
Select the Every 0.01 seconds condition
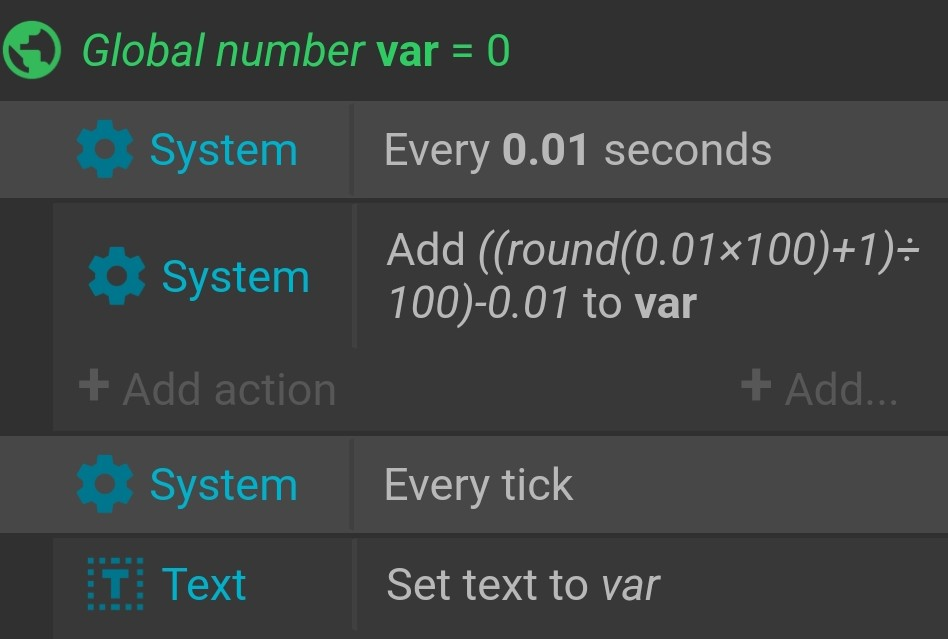coord(578,150)
